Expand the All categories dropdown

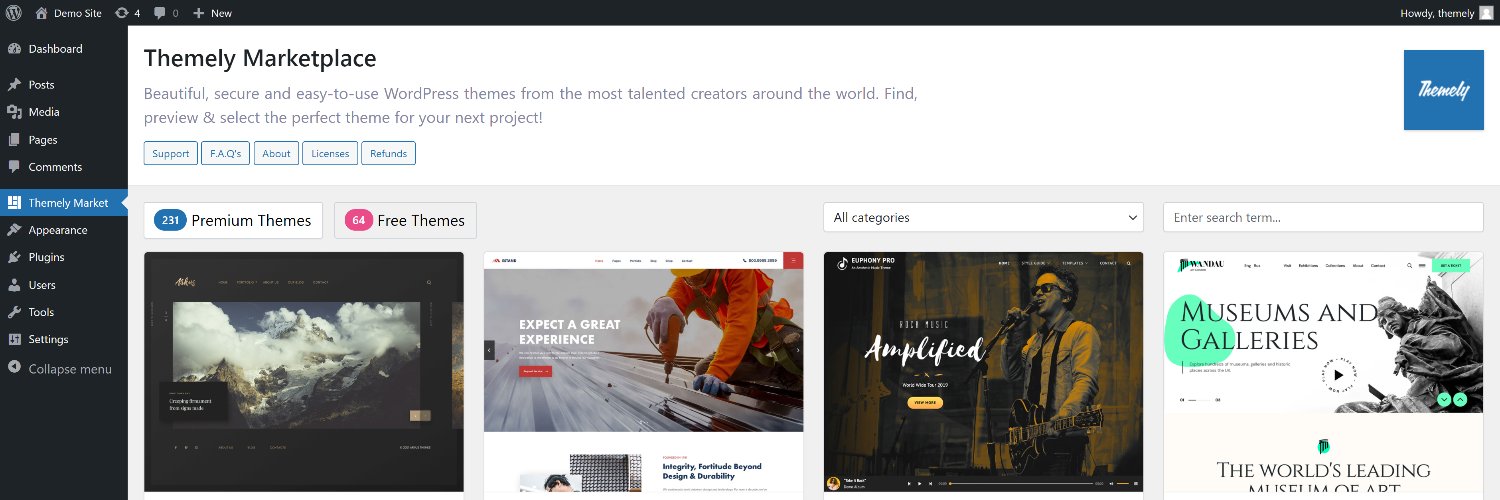click(983, 217)
